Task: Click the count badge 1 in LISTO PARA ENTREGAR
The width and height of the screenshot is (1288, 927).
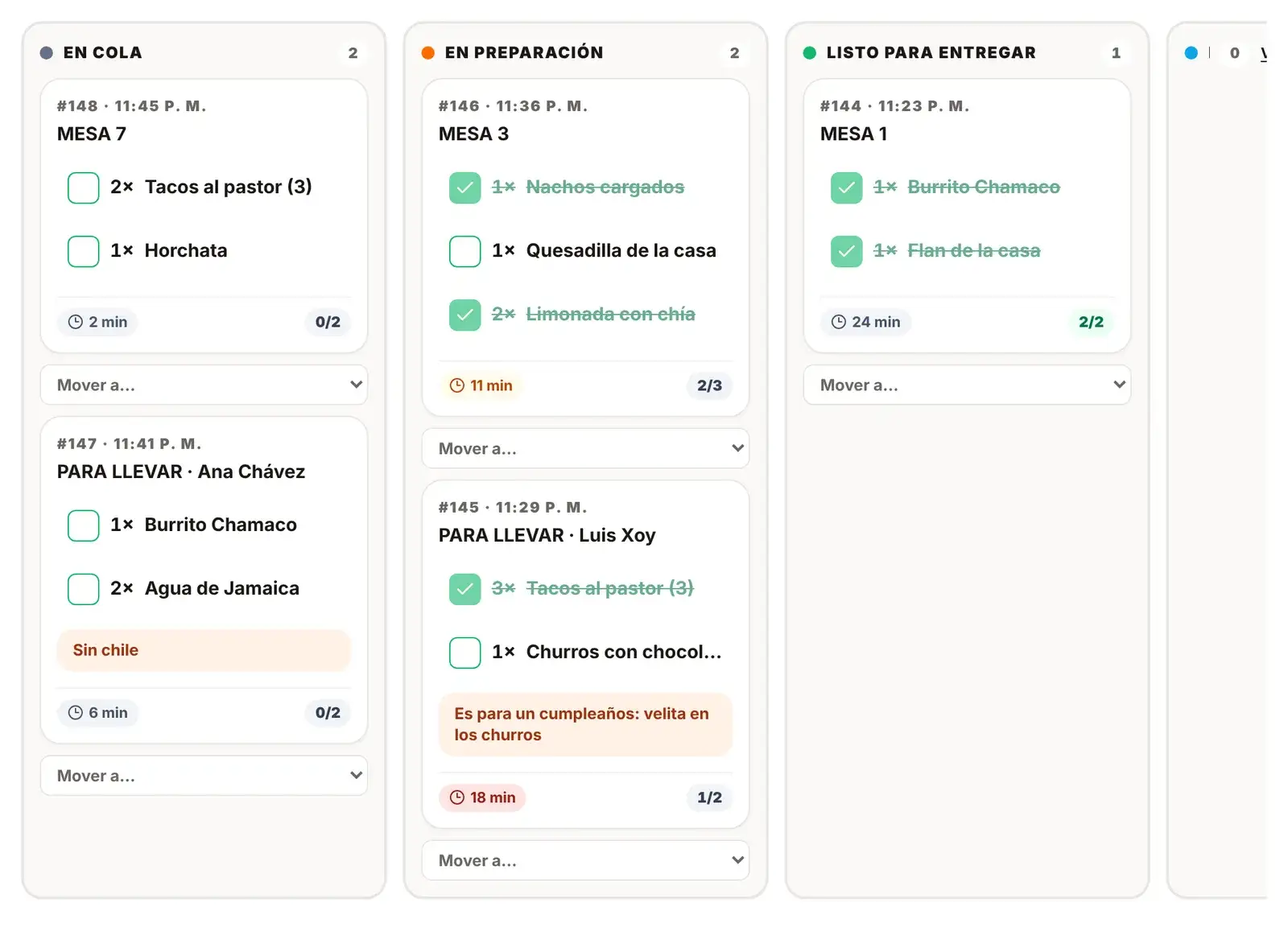Action: click(x=1116, y=53)
